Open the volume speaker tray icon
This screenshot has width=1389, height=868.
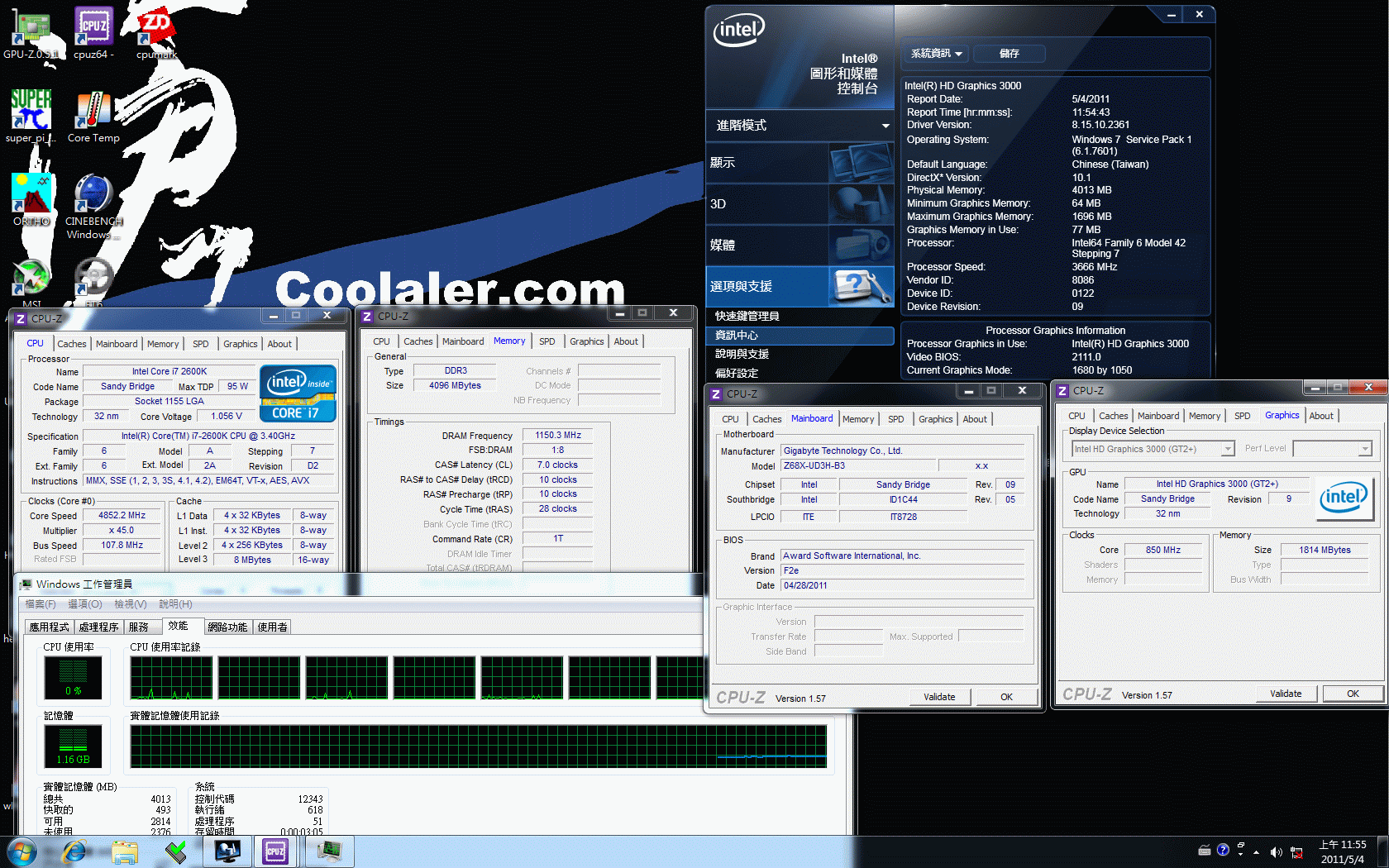pyautogui.click(x=1277, y=852)
